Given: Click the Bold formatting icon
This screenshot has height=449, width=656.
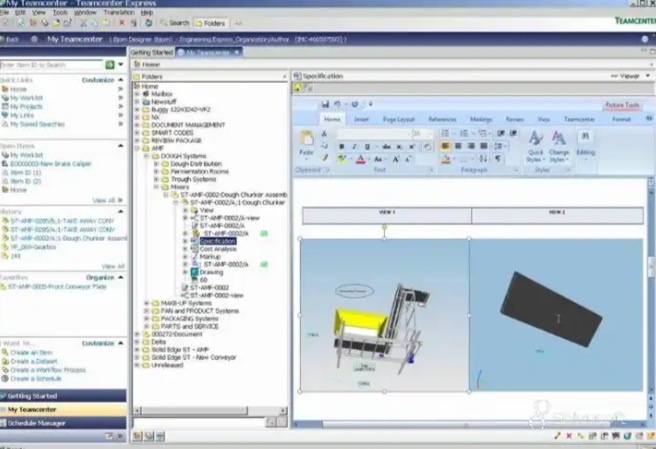Looking at the screenshot, I should 341,146.
